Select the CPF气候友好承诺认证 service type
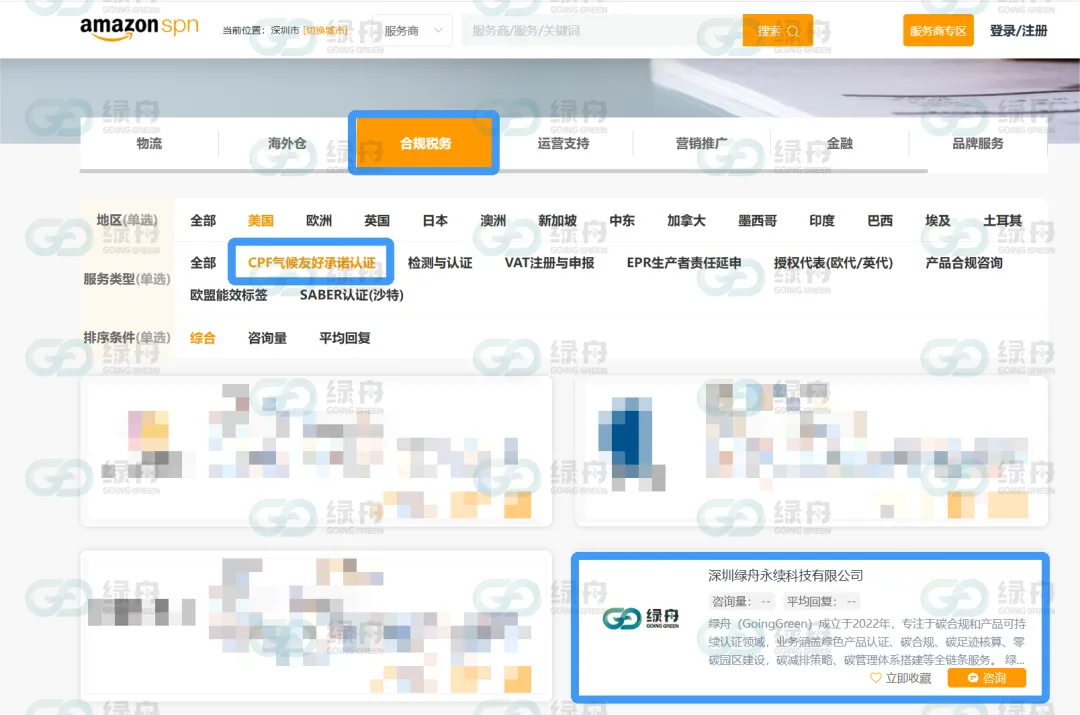 point(311,262)
